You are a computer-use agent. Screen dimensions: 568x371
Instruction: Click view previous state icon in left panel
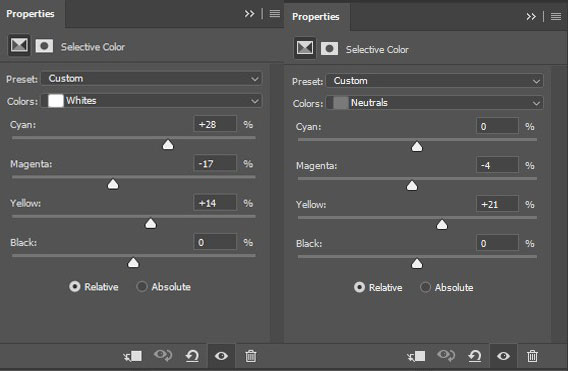[x=163, y=355]
